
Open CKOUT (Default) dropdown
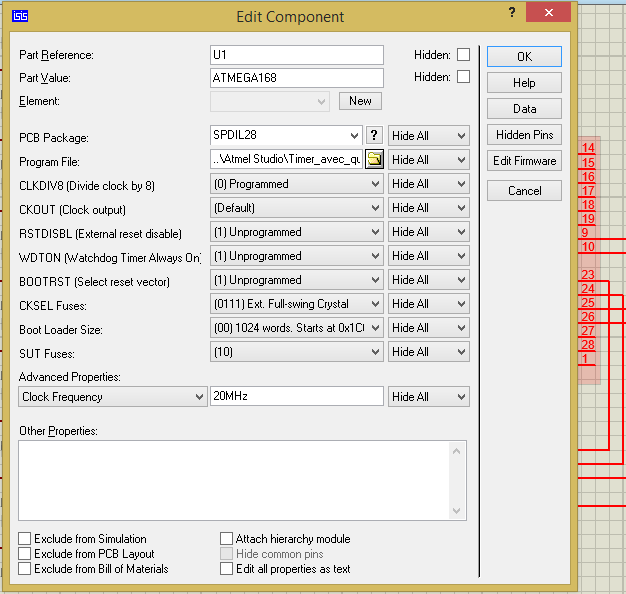coord(297,208)
